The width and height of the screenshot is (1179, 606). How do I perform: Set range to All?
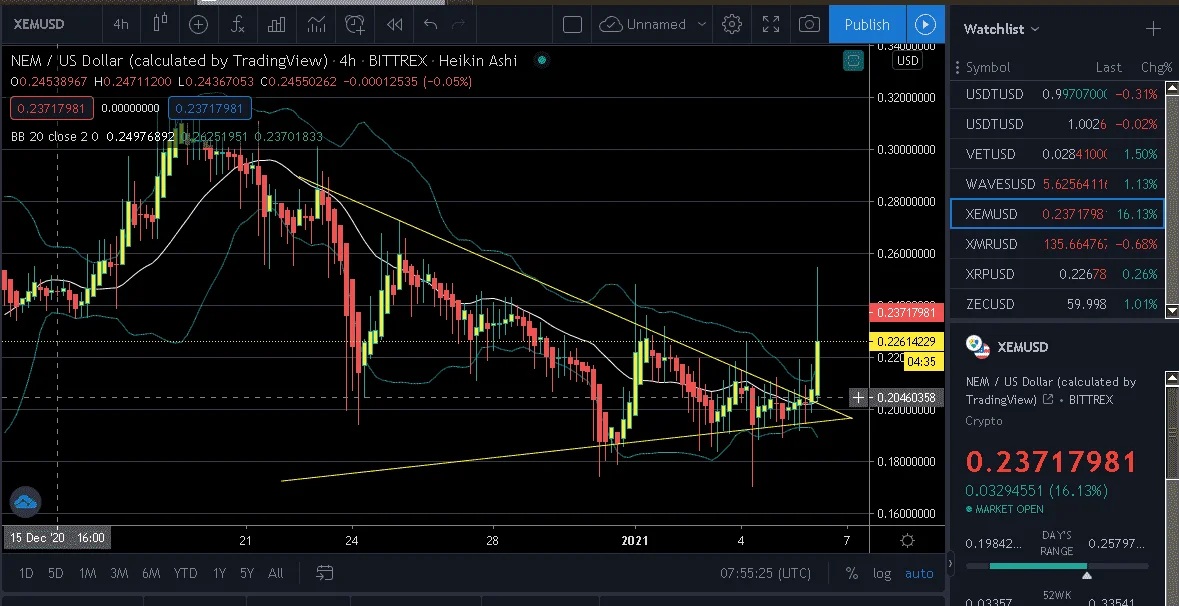[276, 573]
